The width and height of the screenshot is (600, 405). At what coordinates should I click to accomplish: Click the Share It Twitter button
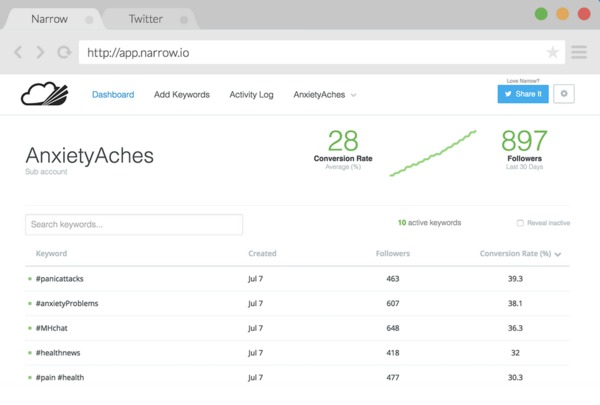coord(523,94)
